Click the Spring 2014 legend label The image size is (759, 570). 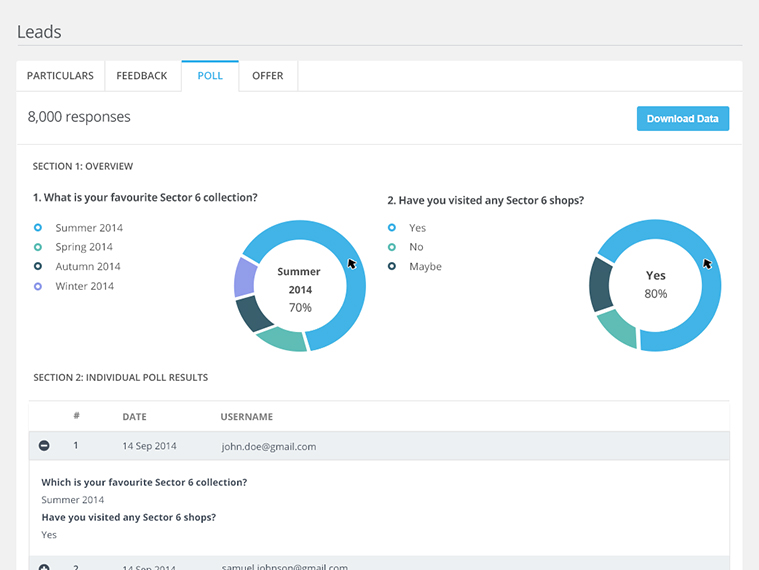(84, 247)
